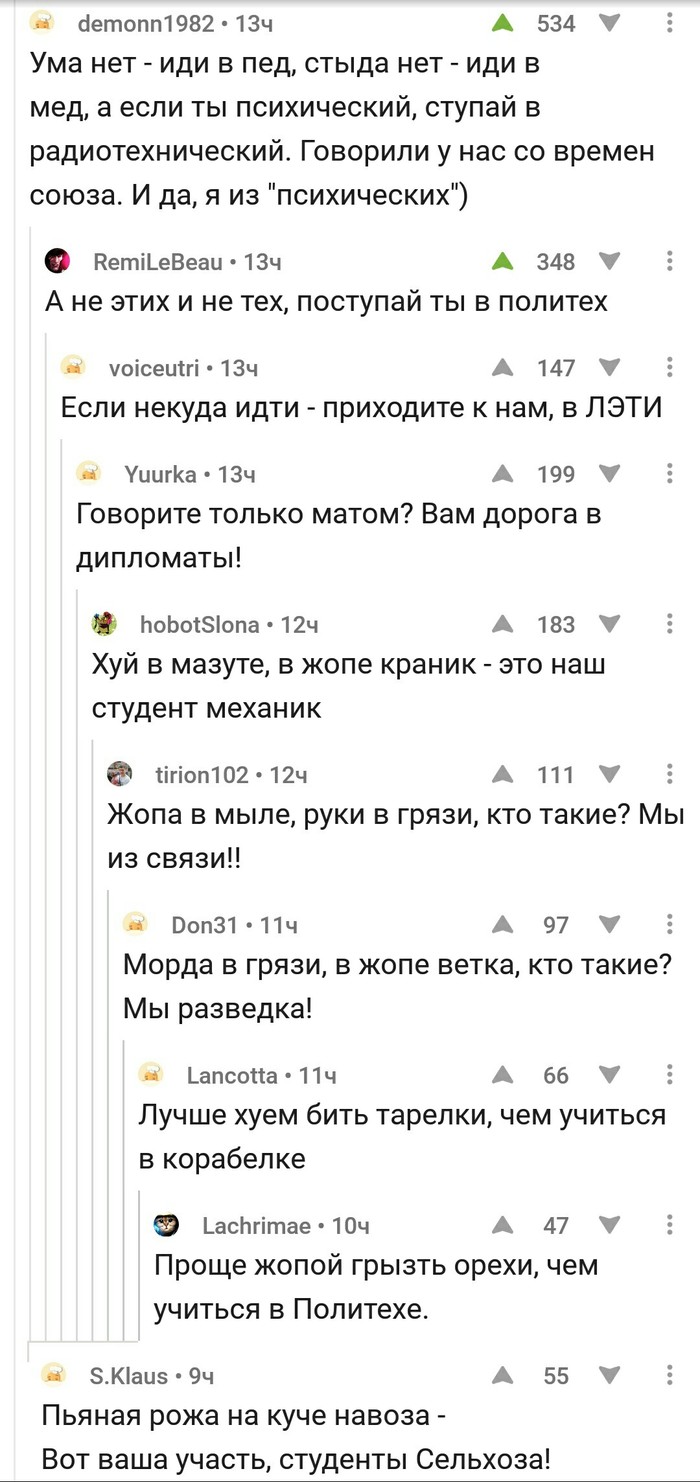Image resolution: width=700 pixels, height=1482 pixels.
Task: Open more options for S.Klaus comment
Action: (x=669, y=1376)
